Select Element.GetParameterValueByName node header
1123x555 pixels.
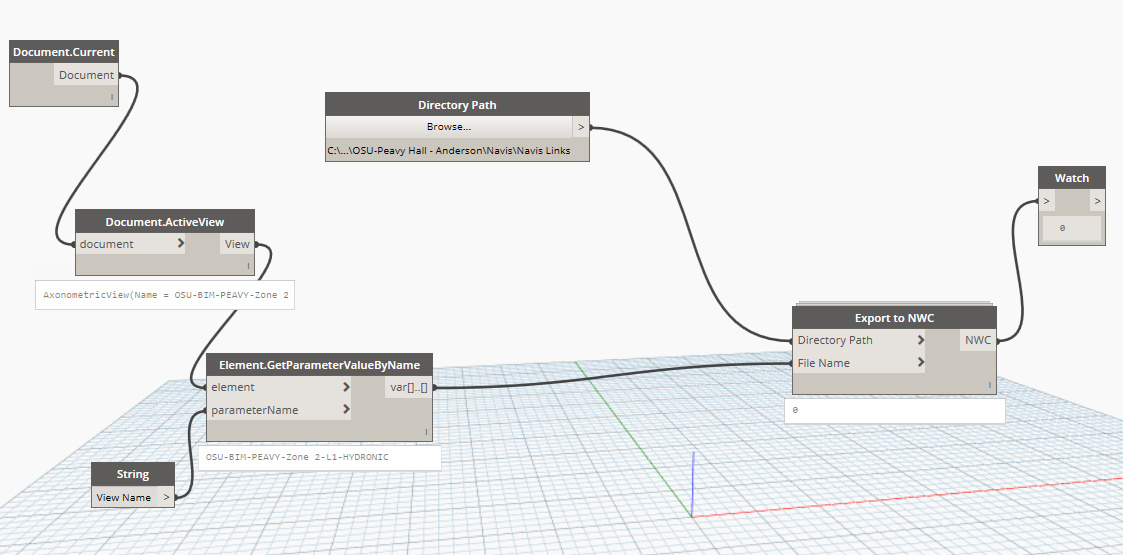(319, 365)
